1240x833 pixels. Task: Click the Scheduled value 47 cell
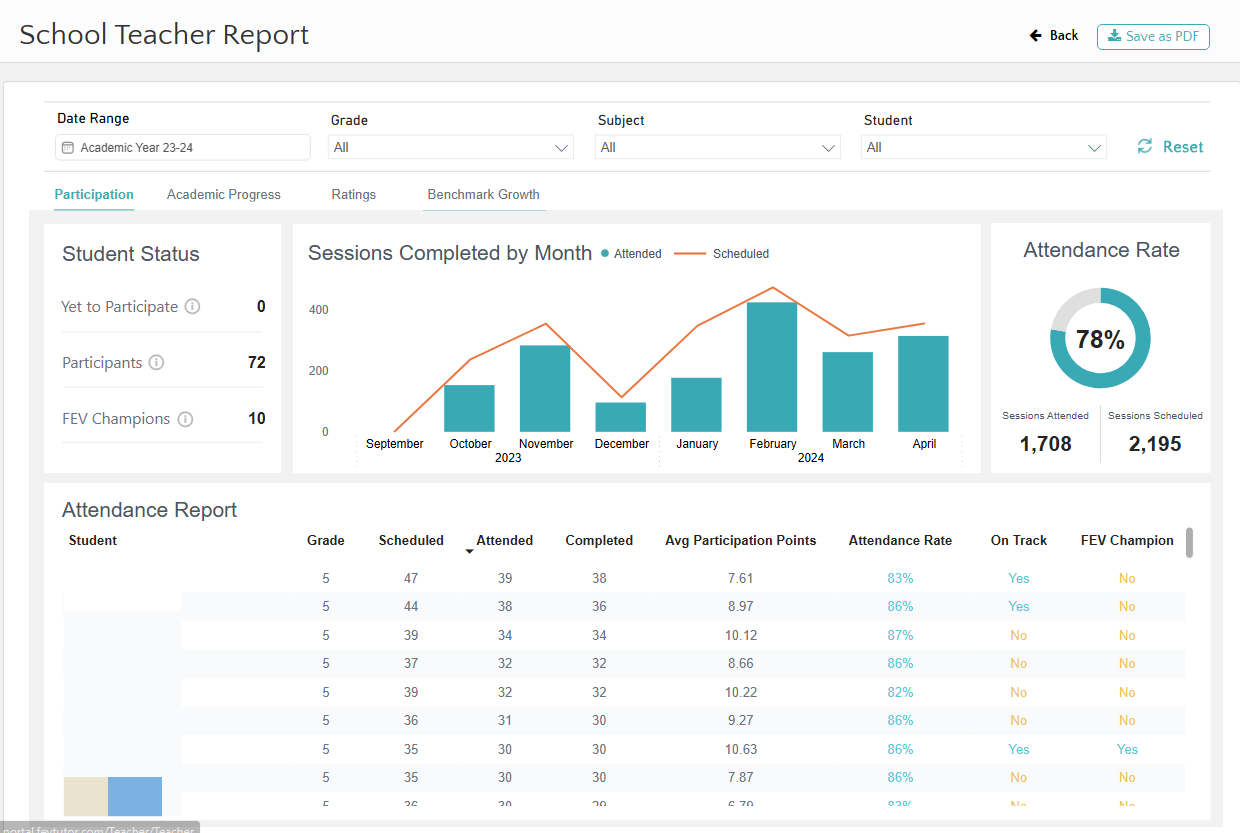coord(411,578)
